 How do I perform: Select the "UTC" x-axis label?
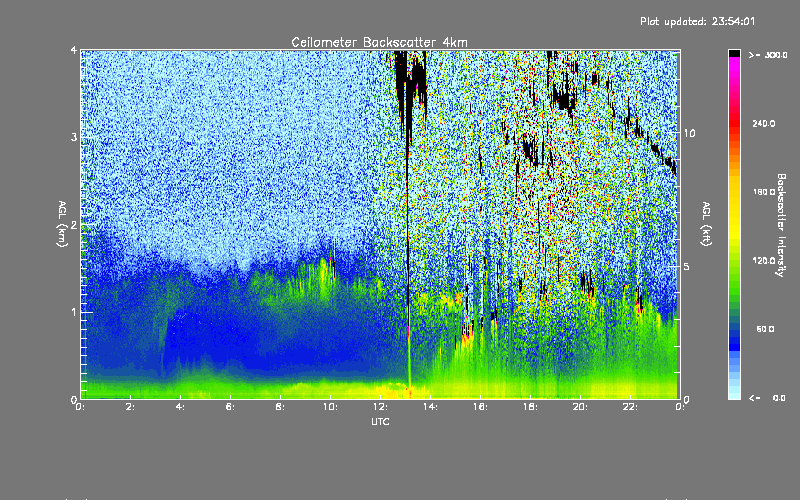[380, 421]
